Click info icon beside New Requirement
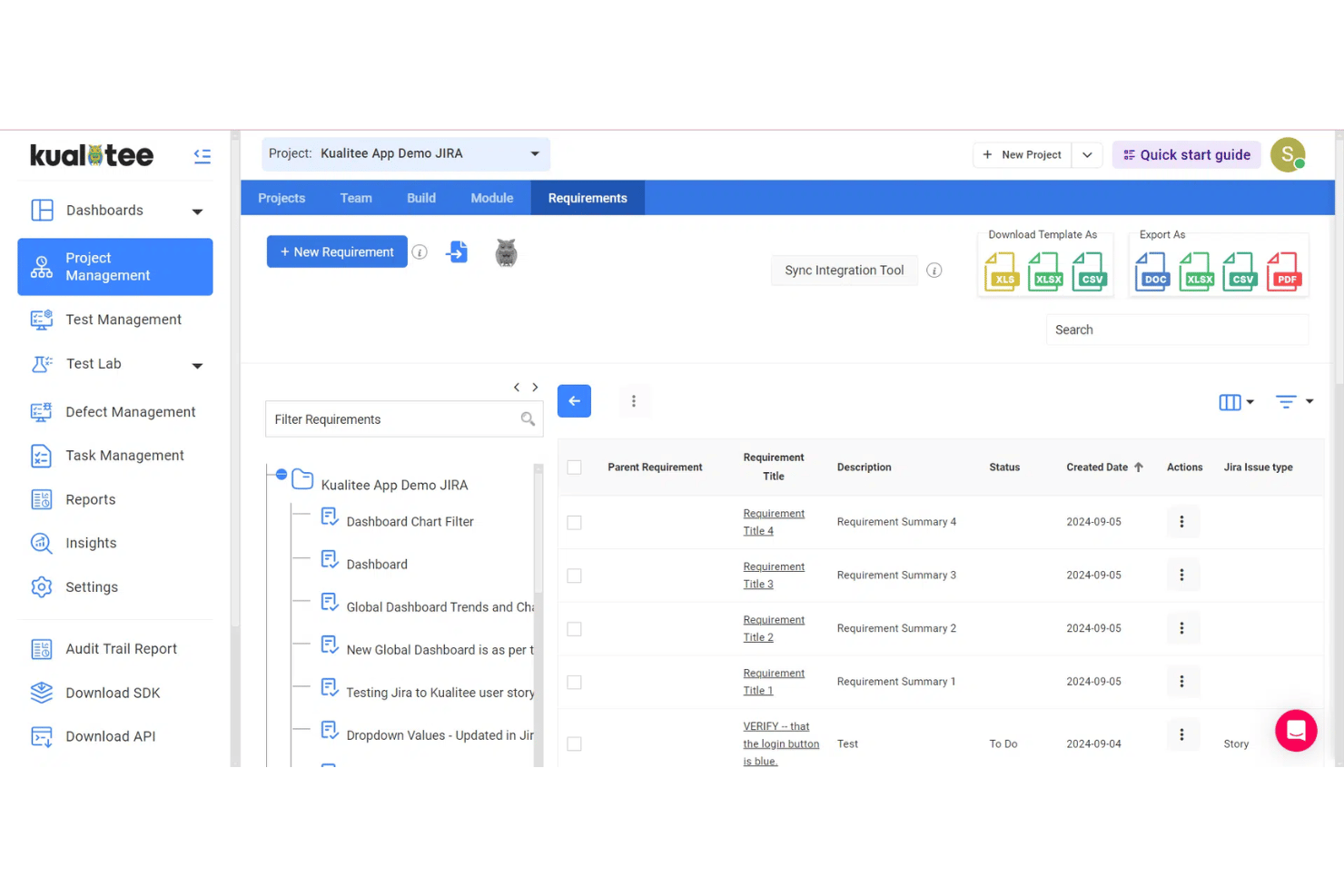Screen dimensions: 1344x896 (x=420, y=252)
